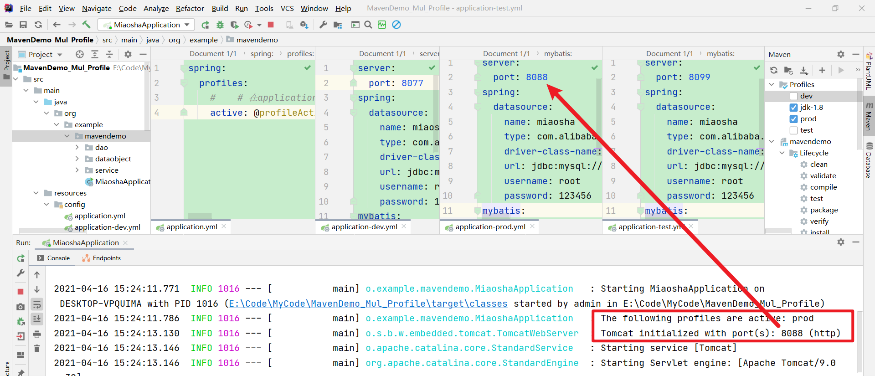Collapse the resources folder in the tree
This screenshot has width=875, height=376.
click(37, 193)
